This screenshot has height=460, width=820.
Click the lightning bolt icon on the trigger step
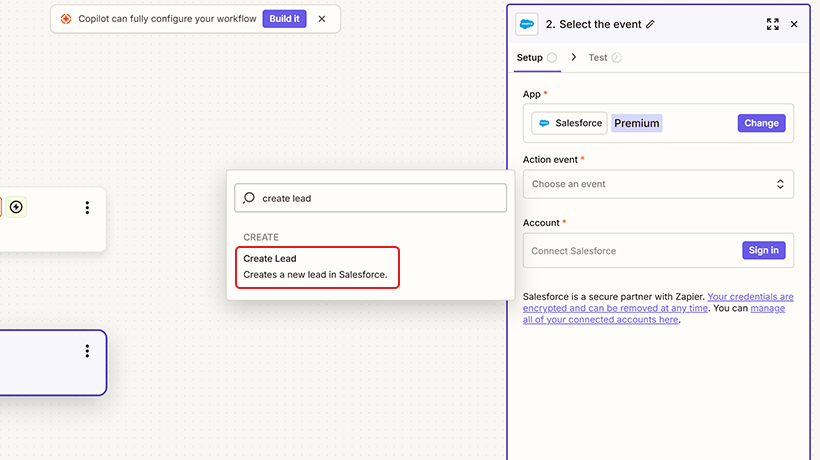16,207
